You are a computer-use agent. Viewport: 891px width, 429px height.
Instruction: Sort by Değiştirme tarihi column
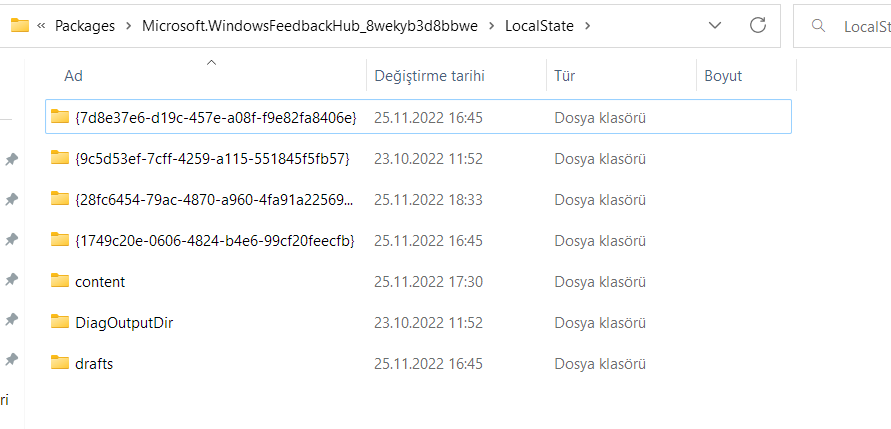click(429, 76)
